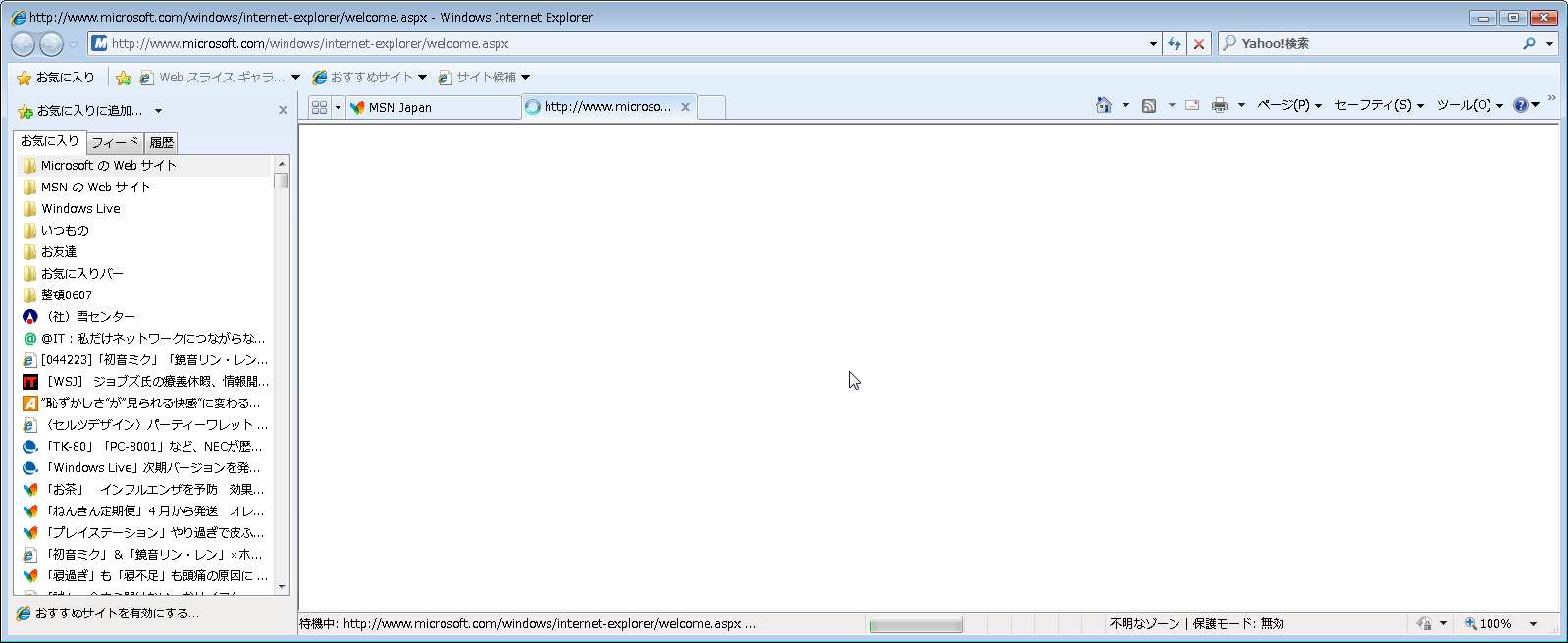This screenshot has width=1568, height=643.
Task: Open the recent pages dropdown beside Forward
Action: pos(73,44)
